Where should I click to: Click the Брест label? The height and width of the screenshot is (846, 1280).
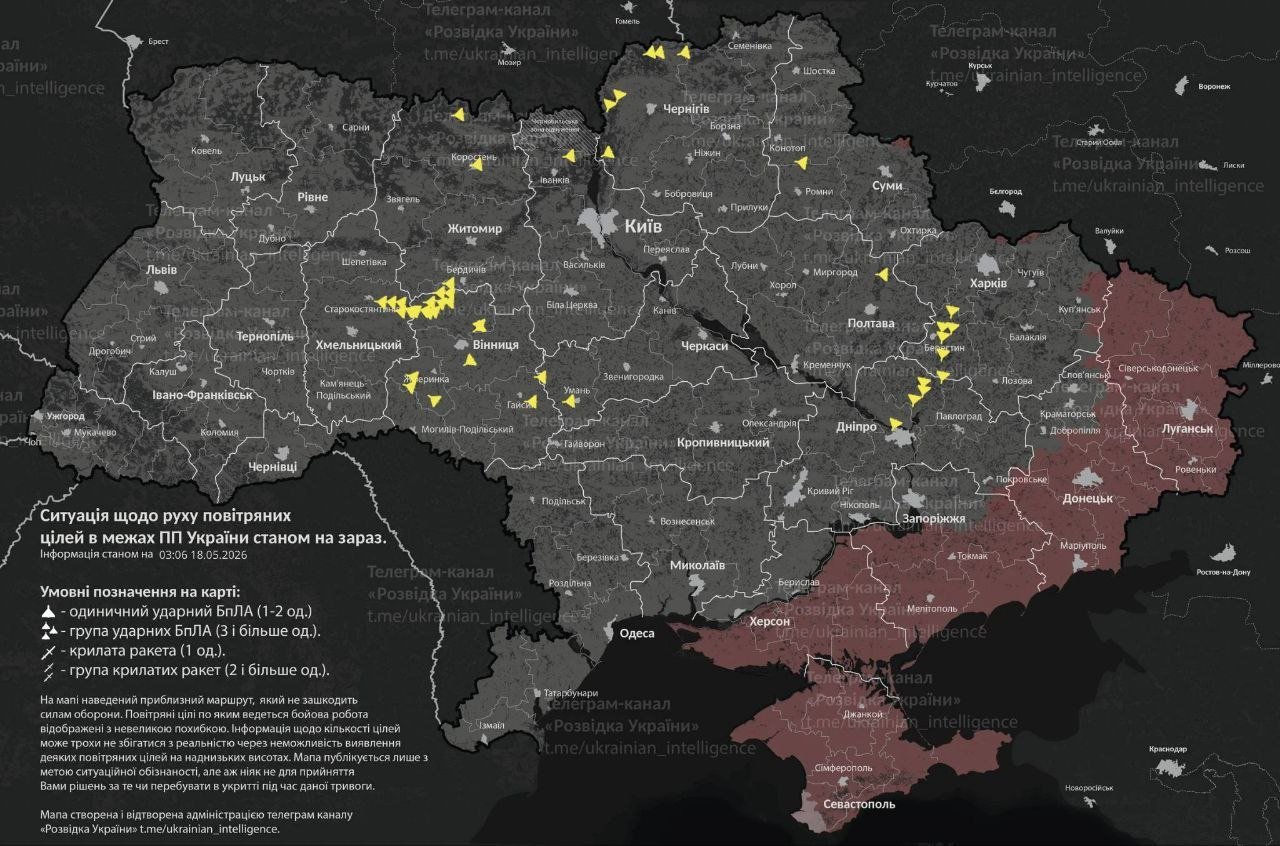pos(158,41)
